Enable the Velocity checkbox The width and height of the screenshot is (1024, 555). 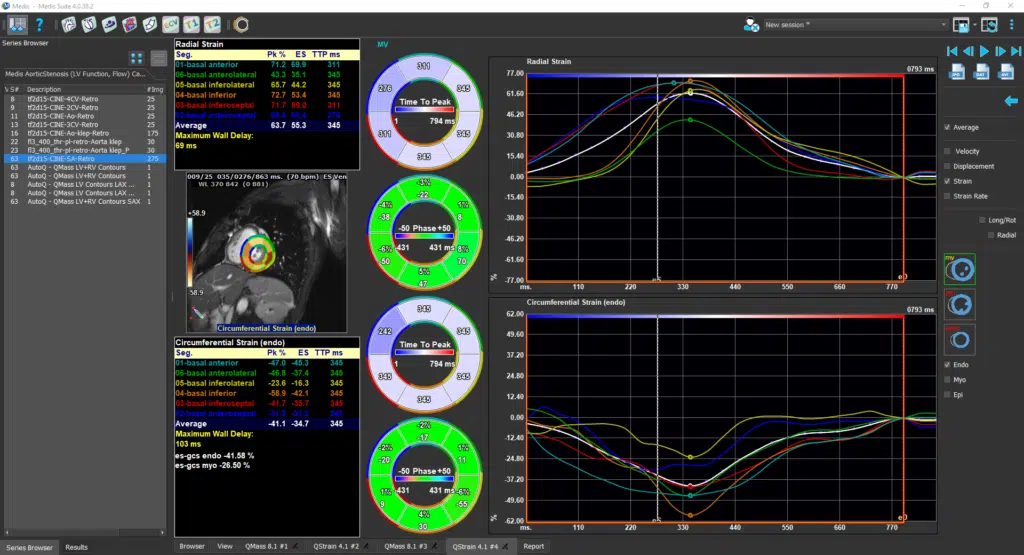pos(948,152)
